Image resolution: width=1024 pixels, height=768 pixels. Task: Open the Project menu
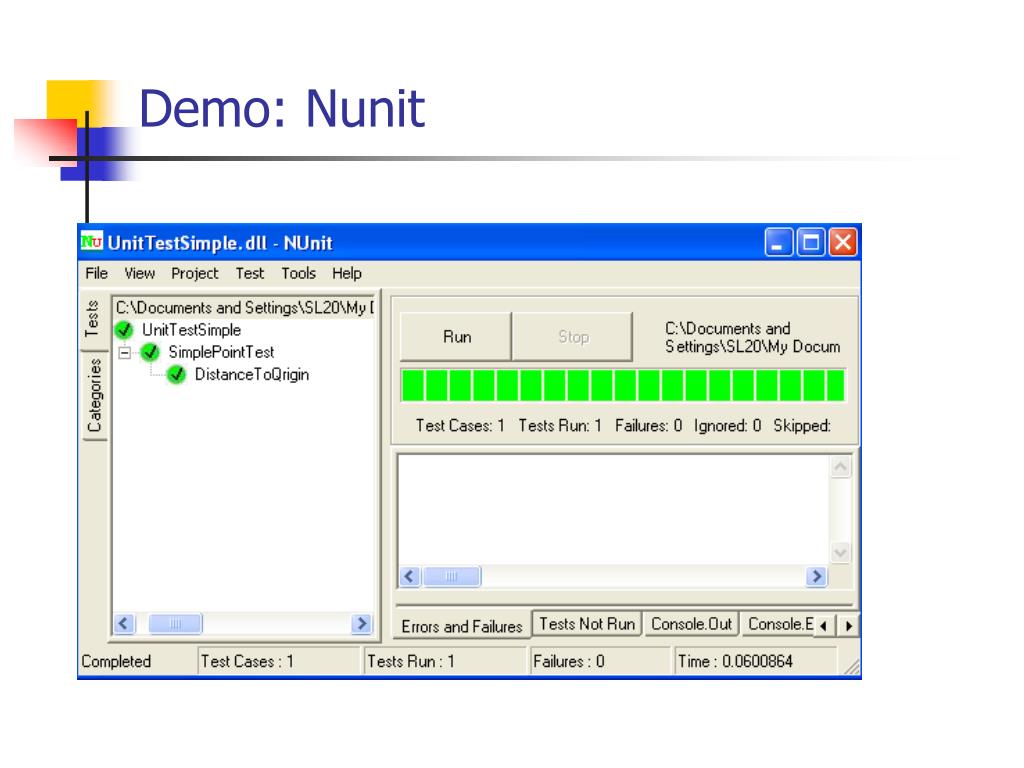point(195,274)
